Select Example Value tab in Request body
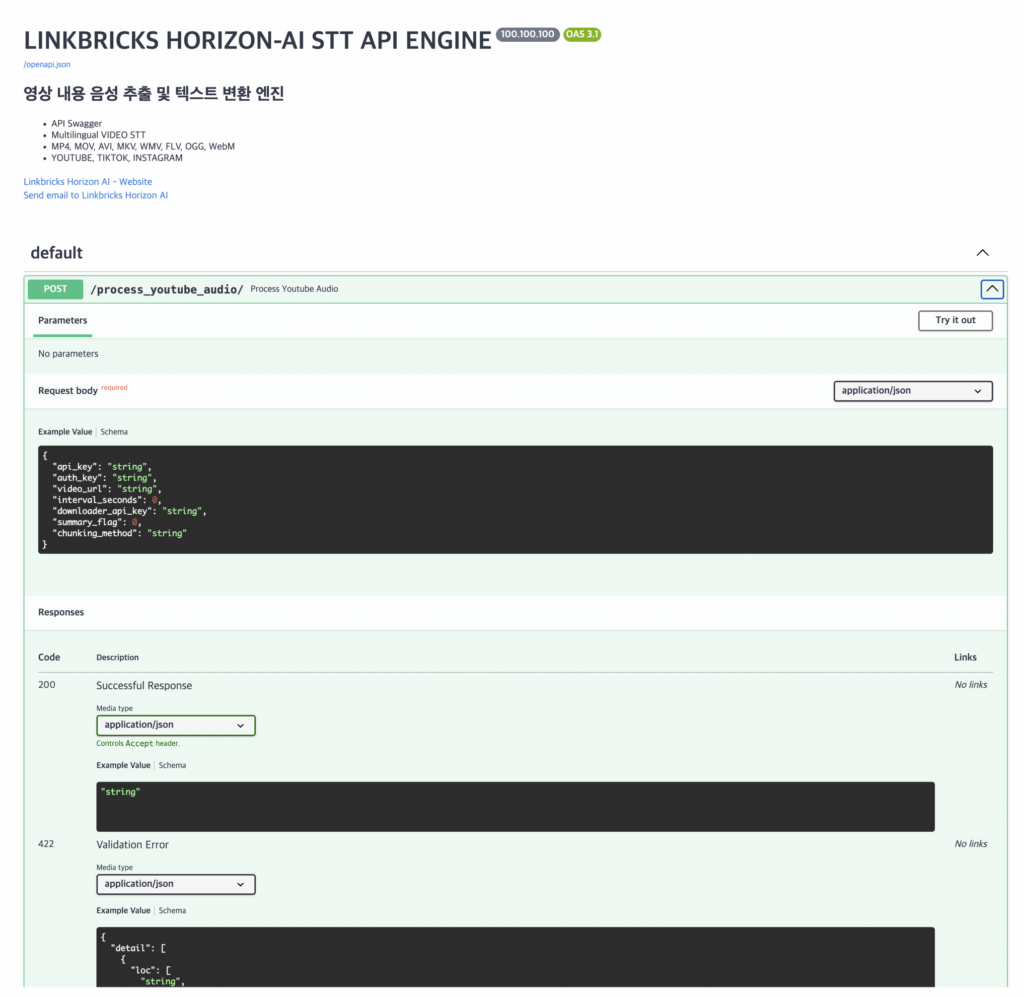Screen dimensions: 1024x997 tap(65, 432)
